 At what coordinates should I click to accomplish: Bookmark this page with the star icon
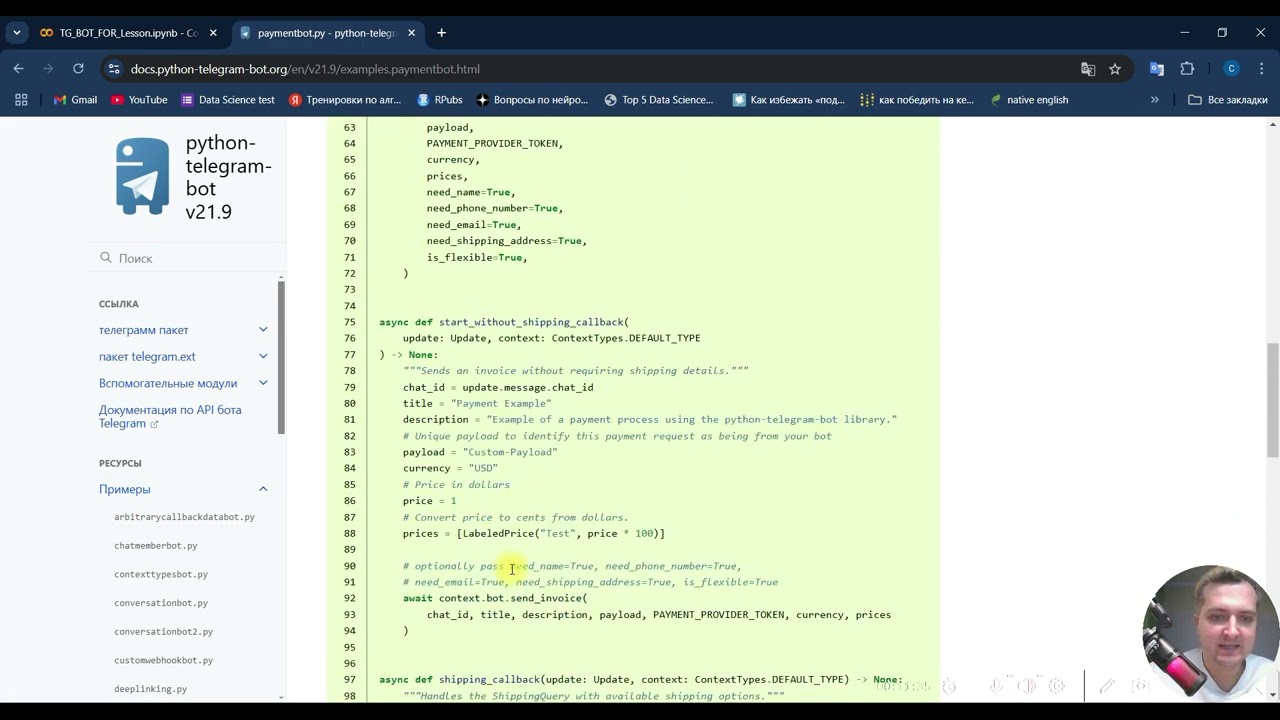[1115, 69]
